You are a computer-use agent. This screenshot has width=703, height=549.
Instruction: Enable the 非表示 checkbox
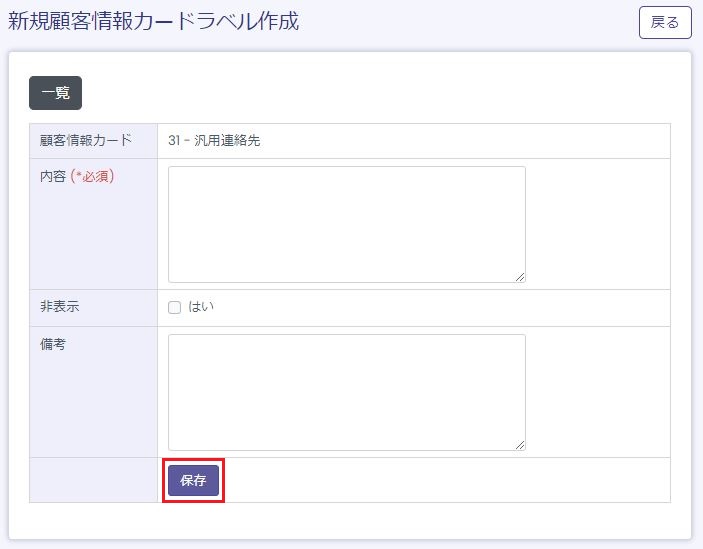pyautogui.click(x=174, y=307)
